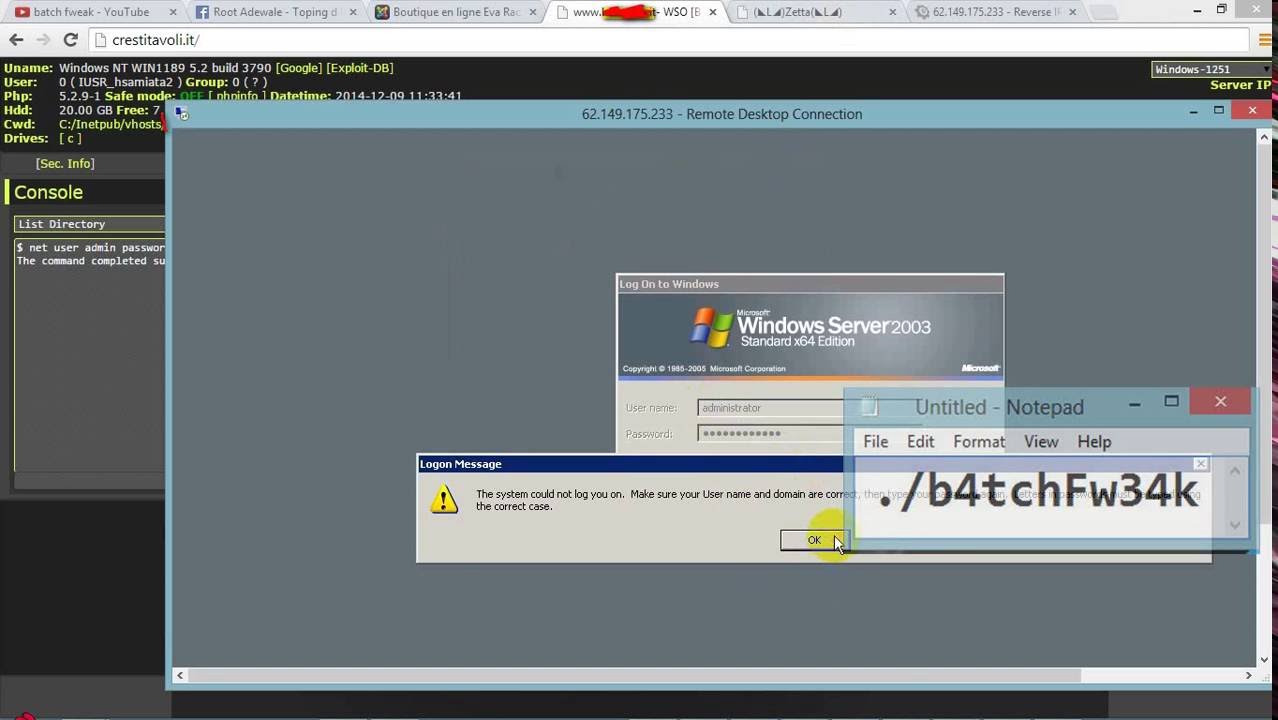Restore down the Chrome browser window
The width and height of the screenshot is (1278, 720).
1222,10
